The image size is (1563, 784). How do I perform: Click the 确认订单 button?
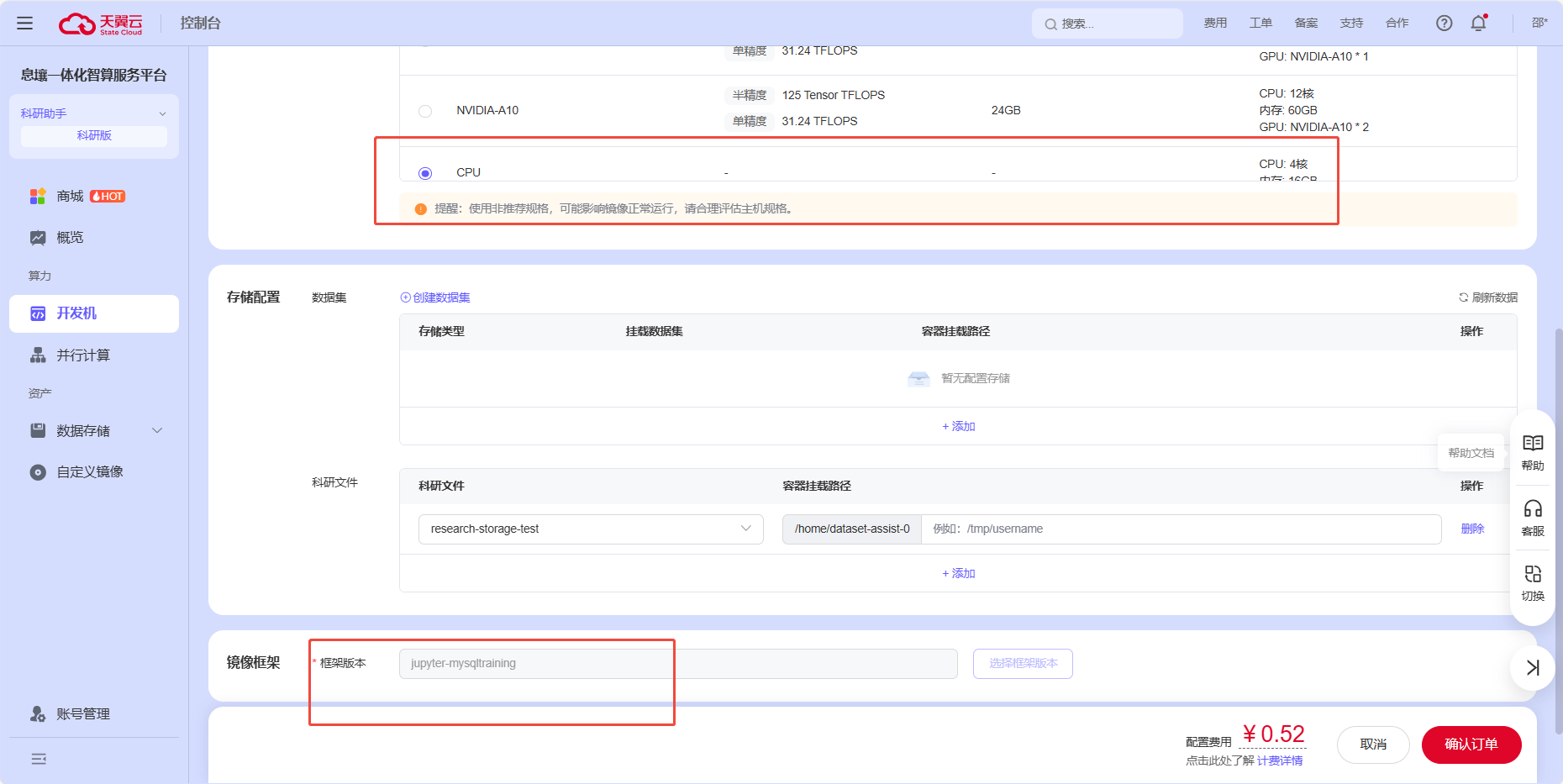[1471, 745]
